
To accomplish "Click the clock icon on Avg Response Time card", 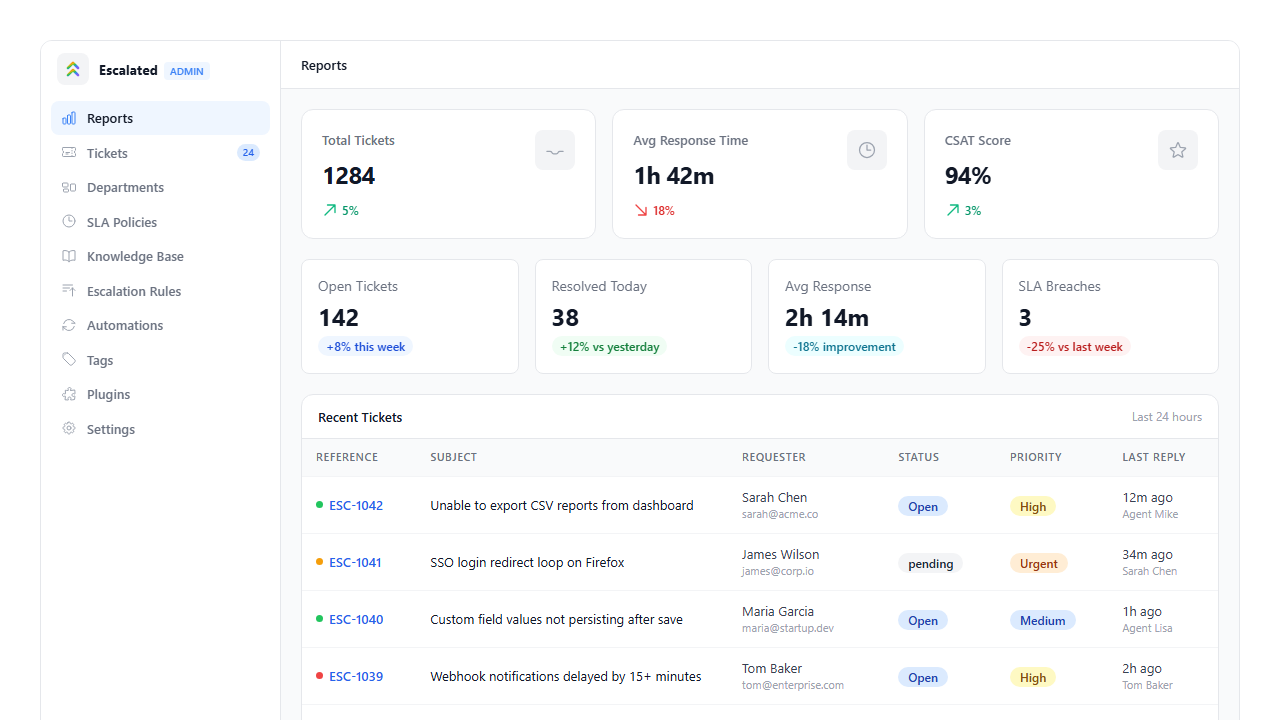I will pyautogui.click(x=867, y=150).
